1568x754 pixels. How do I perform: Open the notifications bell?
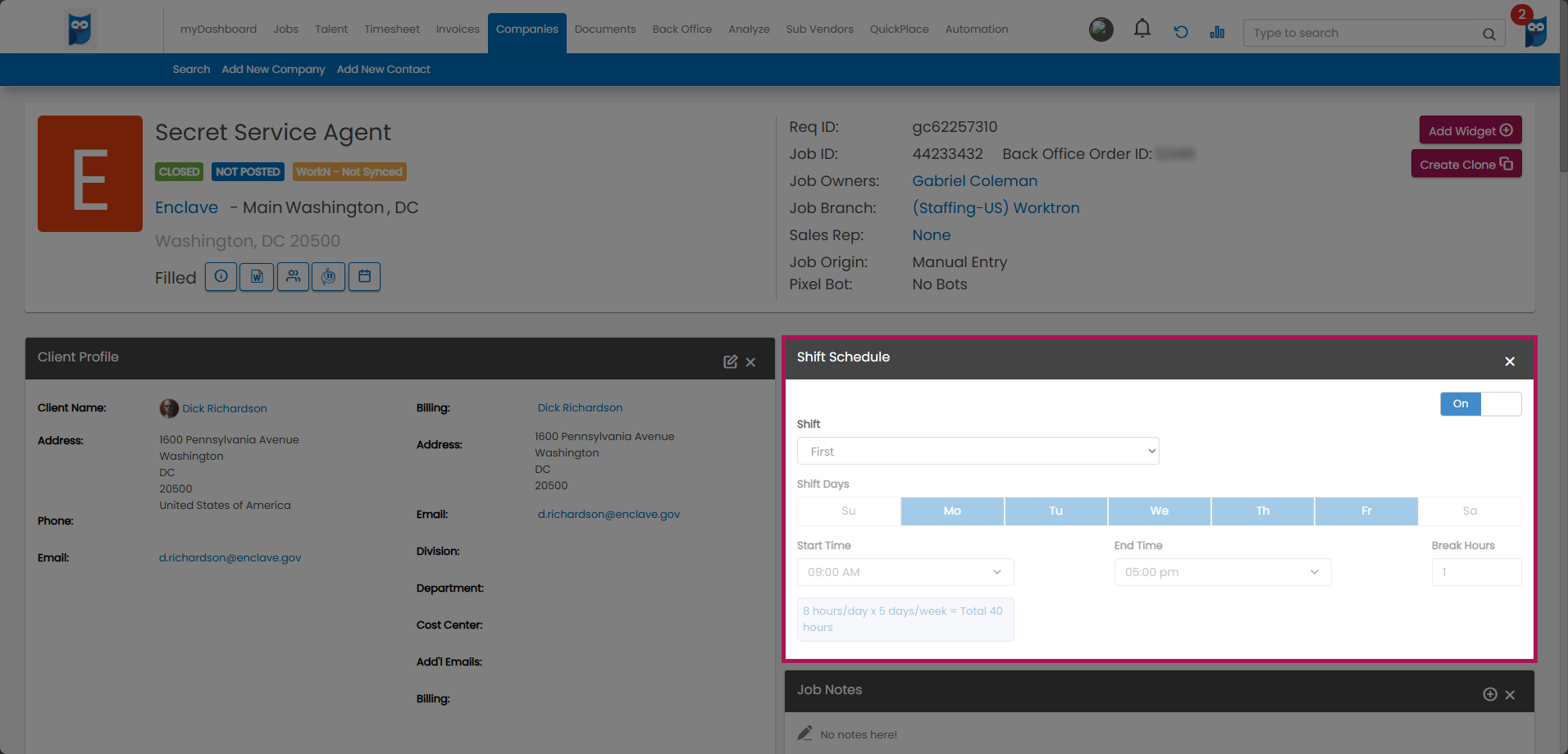[x=1142, y=30]
